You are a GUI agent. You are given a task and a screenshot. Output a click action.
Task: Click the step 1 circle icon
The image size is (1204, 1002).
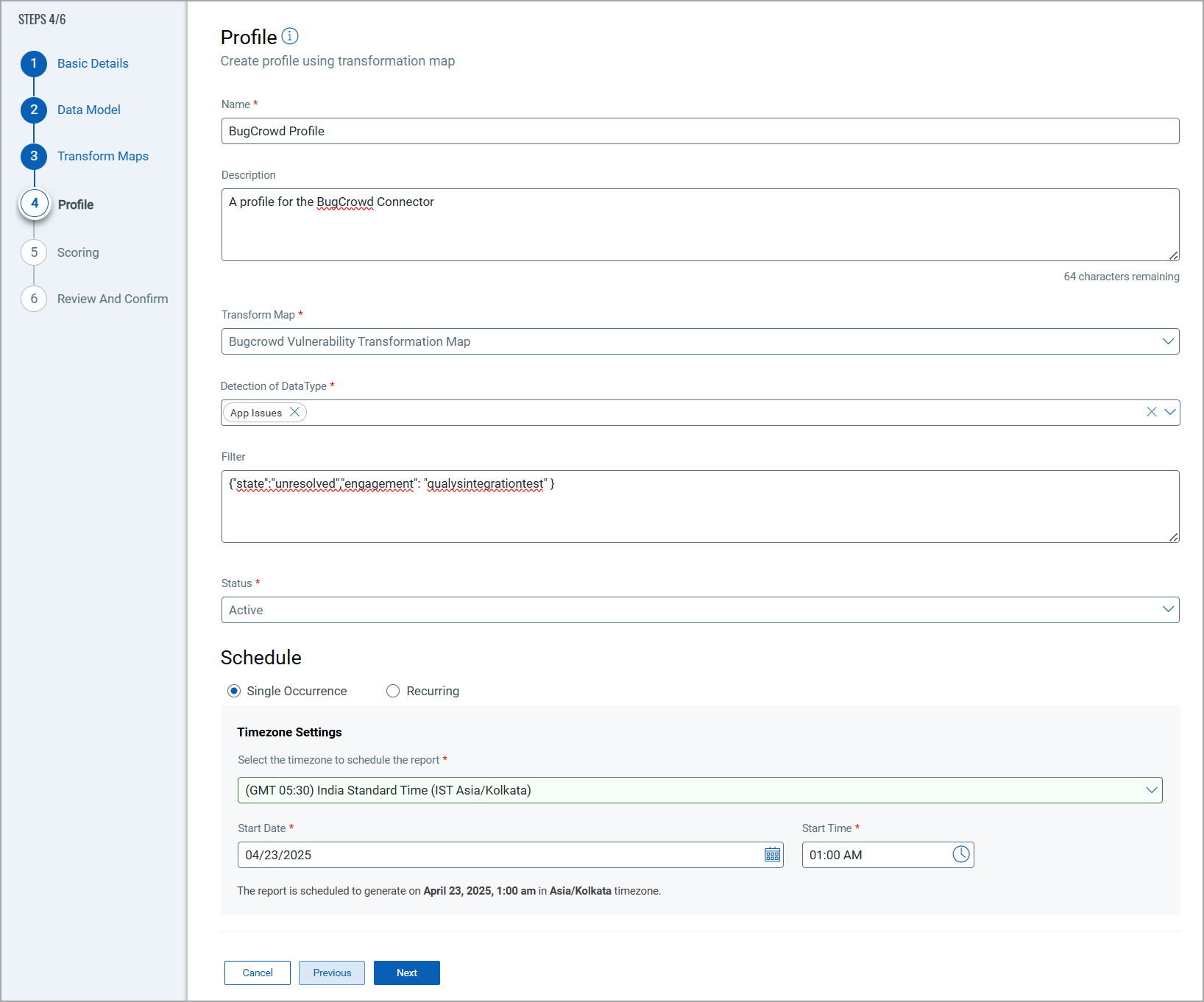click(34, 64)
